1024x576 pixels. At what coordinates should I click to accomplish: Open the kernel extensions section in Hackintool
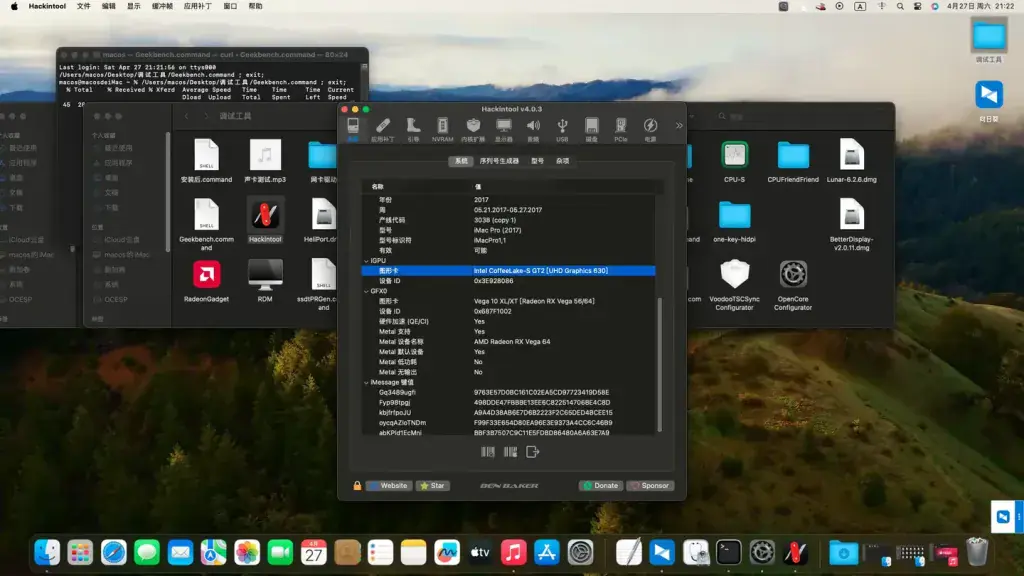(x=473, y=129)
